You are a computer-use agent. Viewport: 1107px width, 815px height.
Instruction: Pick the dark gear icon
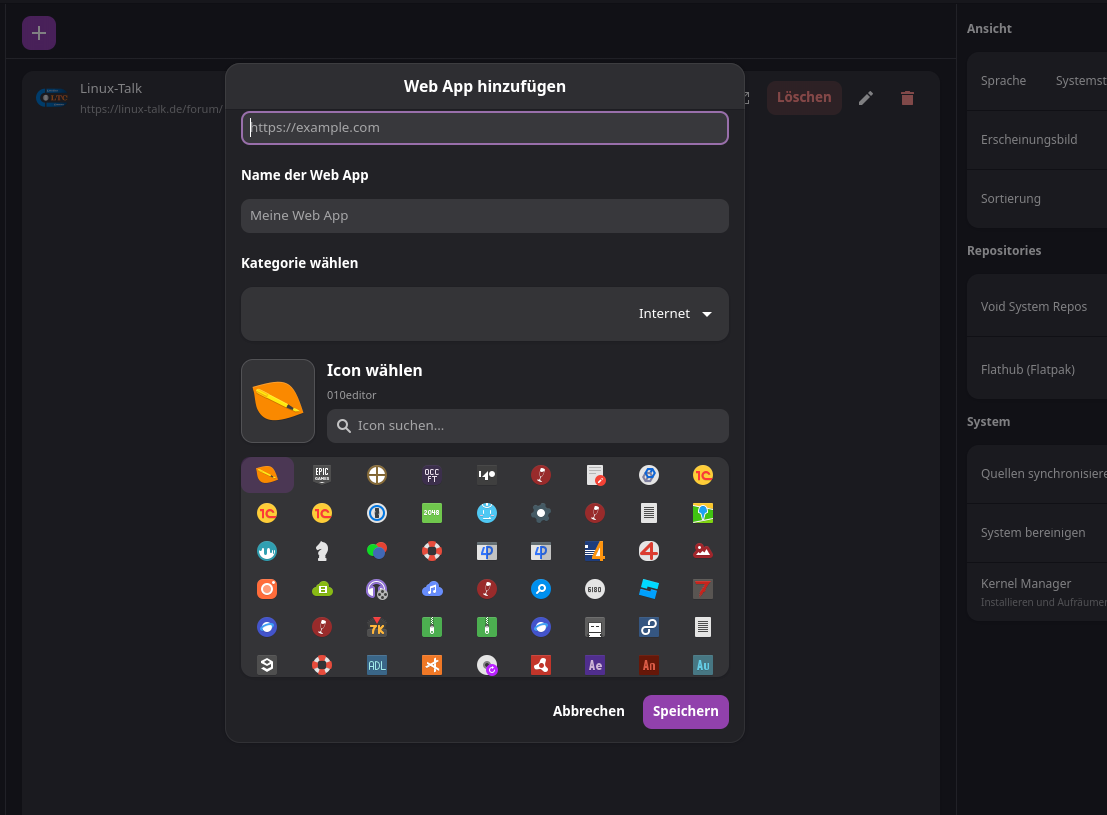click(x=541, y=513)
